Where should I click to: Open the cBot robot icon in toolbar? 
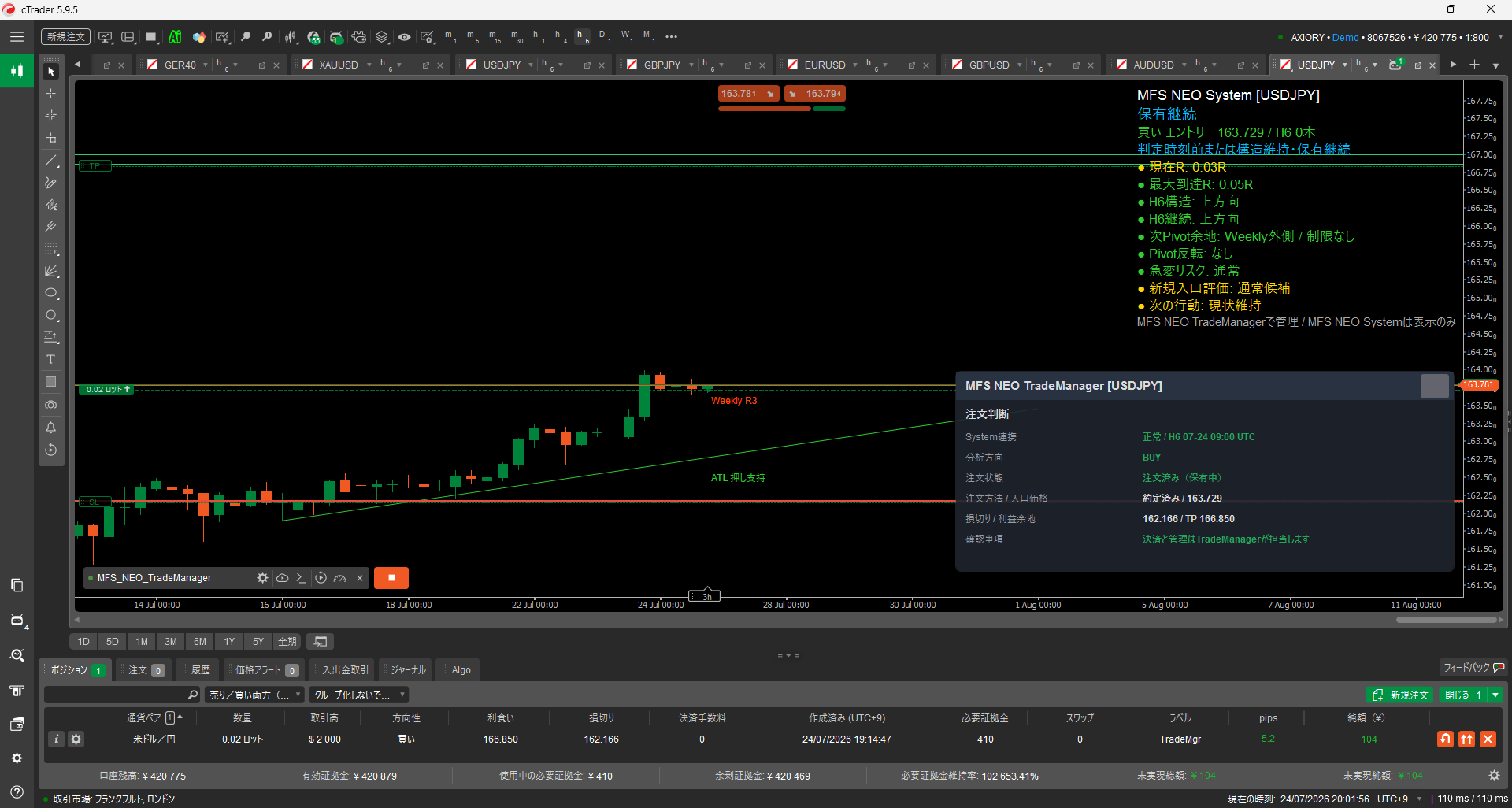tap(336, 37)
